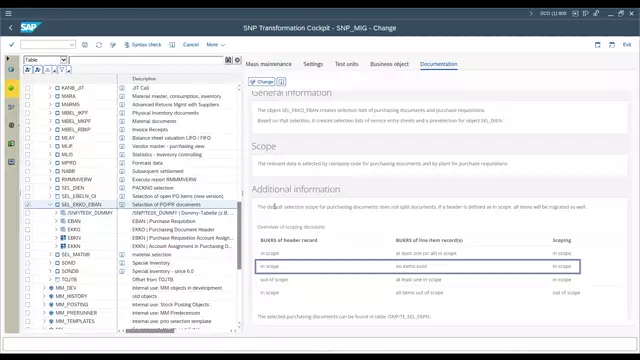Select the EKKN tree item
640x360 pixels.
74,246
